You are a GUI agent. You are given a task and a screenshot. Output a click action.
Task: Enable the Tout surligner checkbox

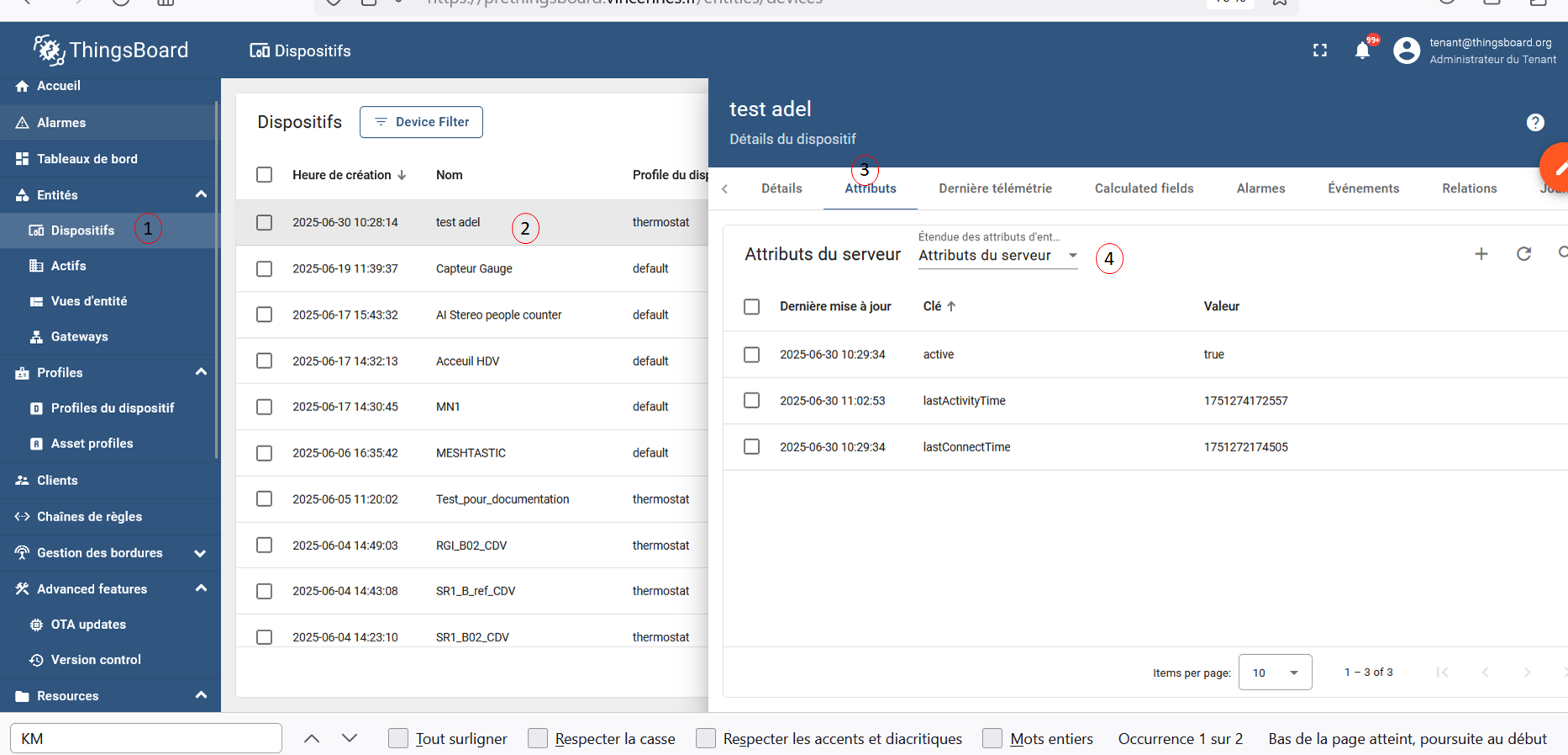[x=398, y=738]
